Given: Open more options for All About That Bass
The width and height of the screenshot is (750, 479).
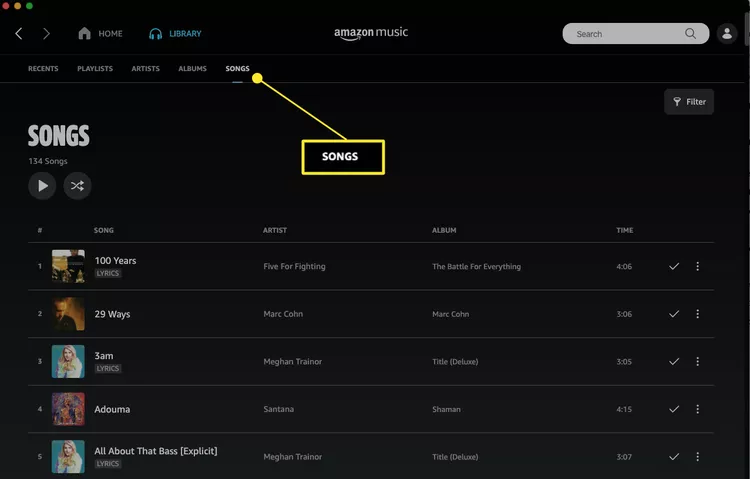Looking at the screenshot, I should 697,457.
